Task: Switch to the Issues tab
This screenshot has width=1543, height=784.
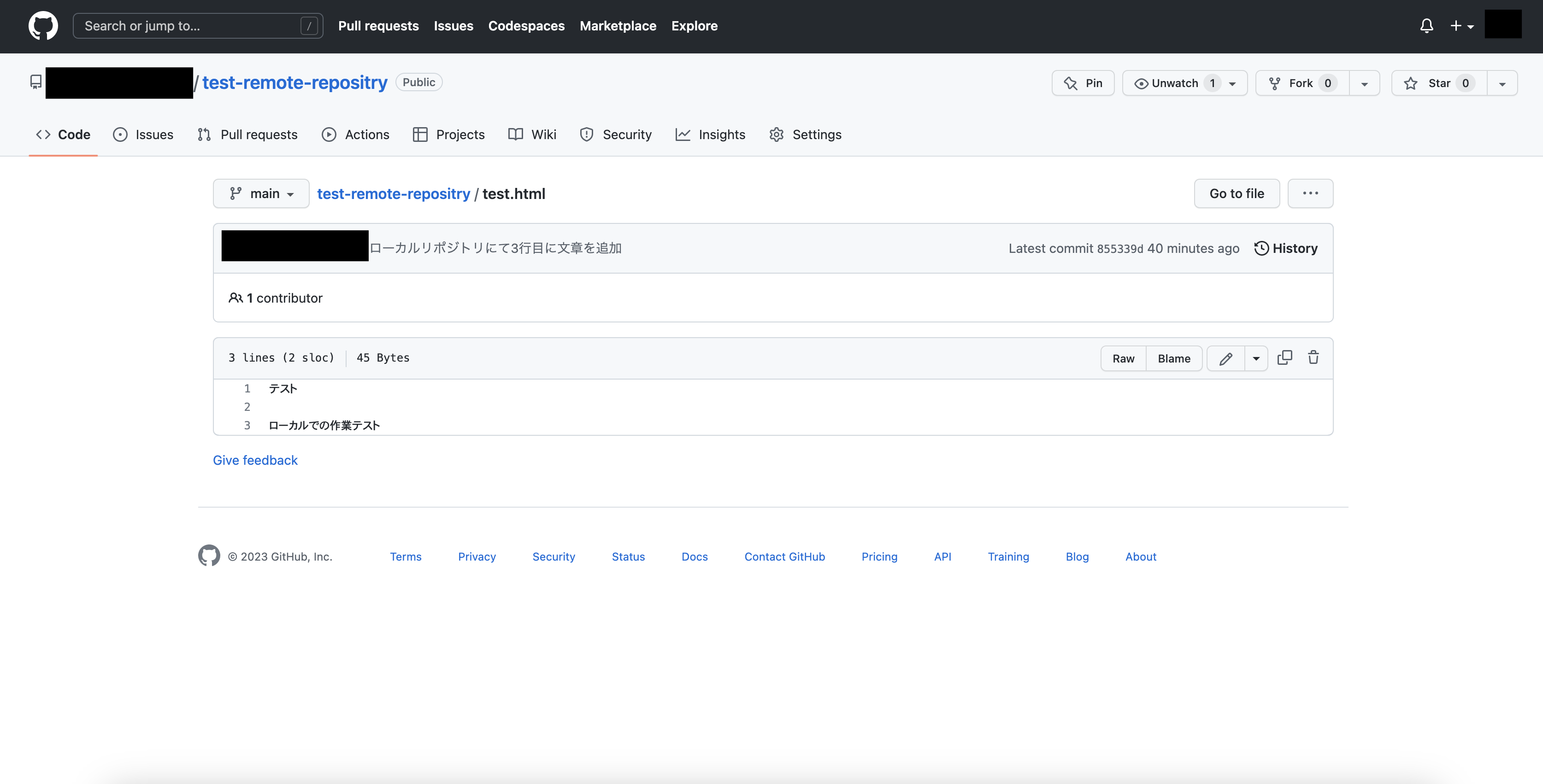Action: (x=143, y=135)
